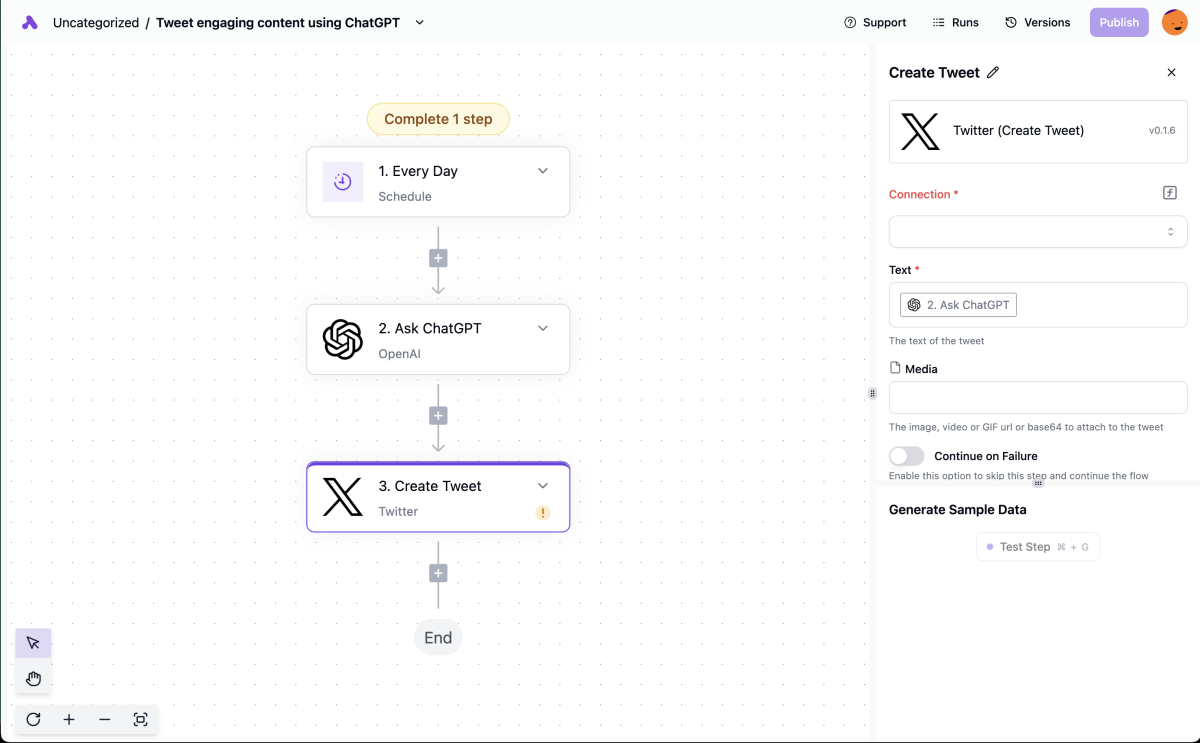1200x743 pixels.
Task: Click the X logo on Create Tweet step
Action: 343,497
